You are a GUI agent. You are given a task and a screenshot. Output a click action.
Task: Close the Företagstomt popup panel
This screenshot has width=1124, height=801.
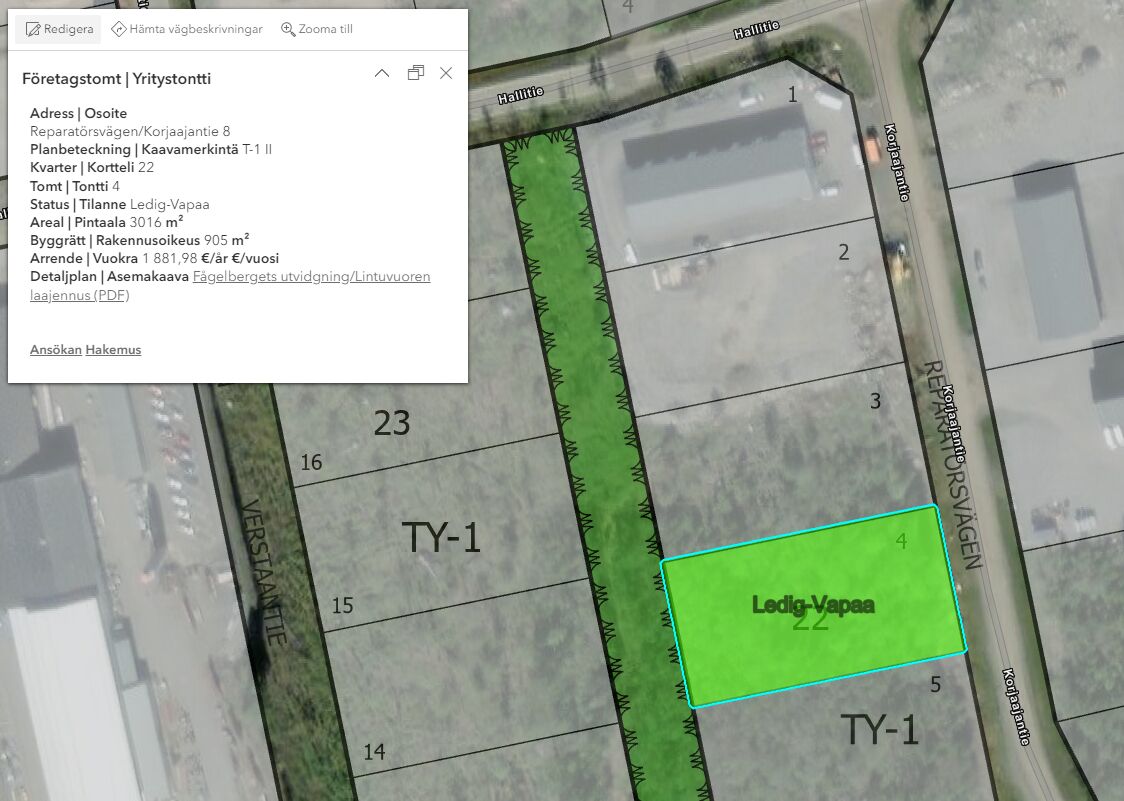tap(446, 73)
